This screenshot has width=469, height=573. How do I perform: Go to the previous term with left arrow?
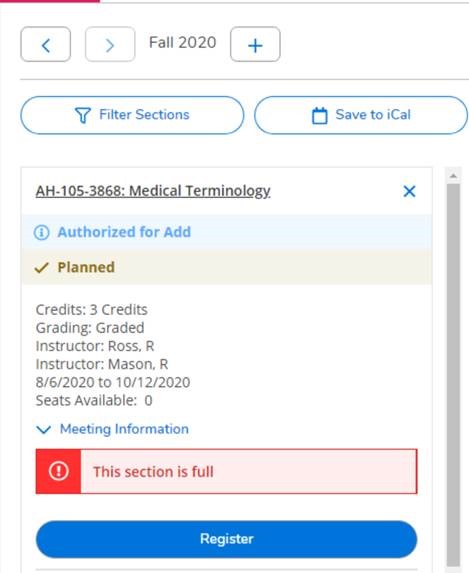(46, 44)
